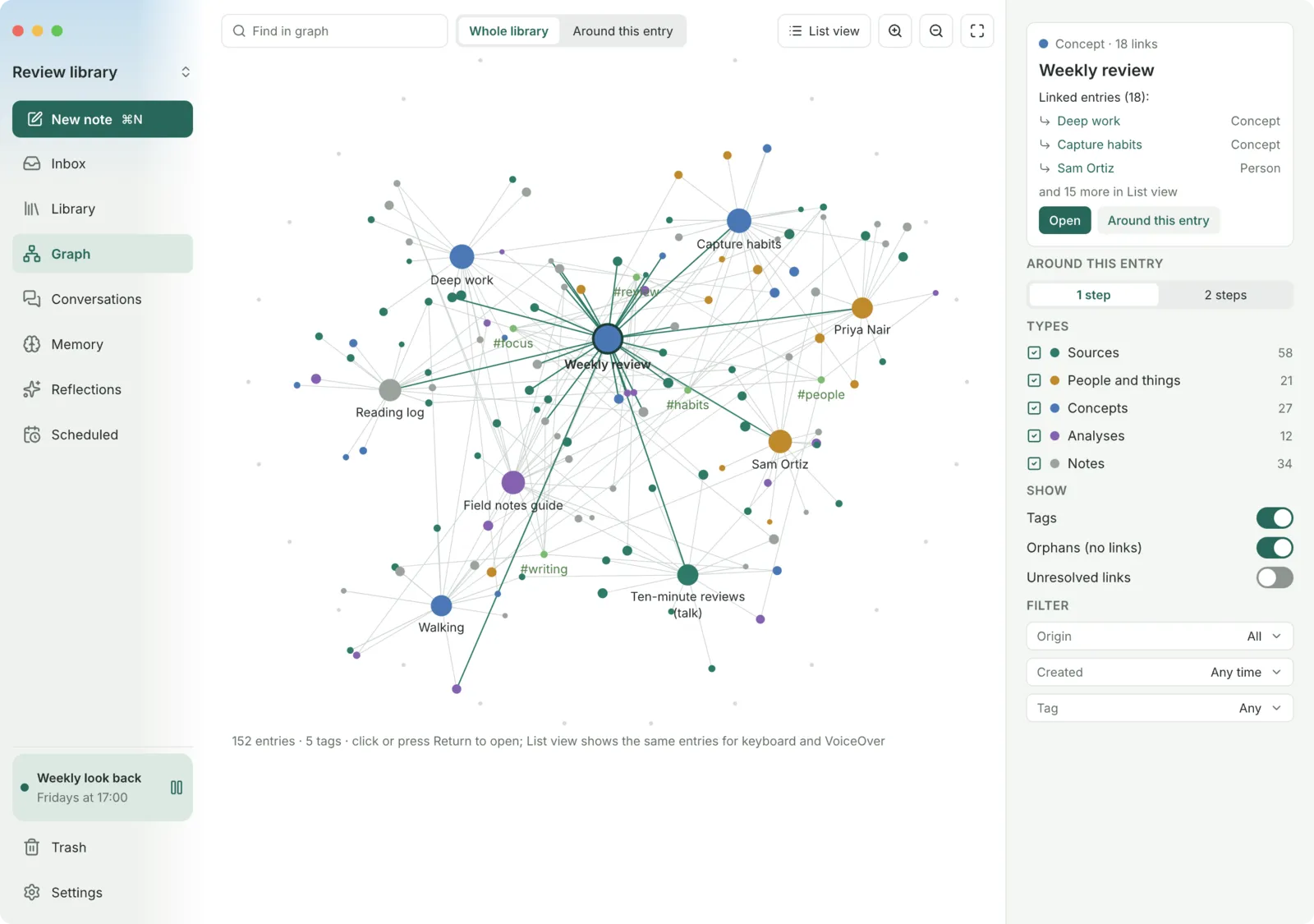Screen dimensions: 1314x924
Task: Uncheck the Notes type checkbox
Action: click(1034, 463)
